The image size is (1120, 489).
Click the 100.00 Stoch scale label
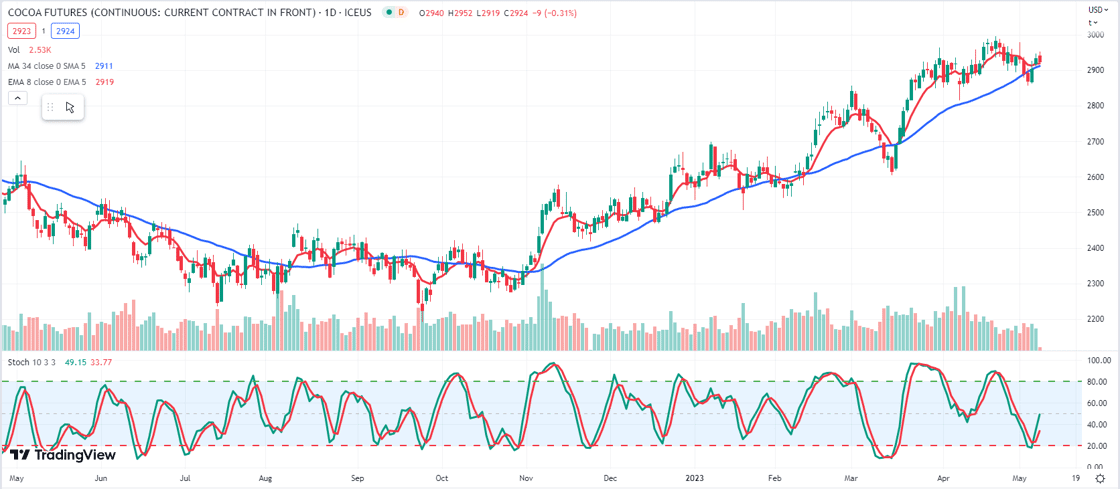pos(1099,361)
